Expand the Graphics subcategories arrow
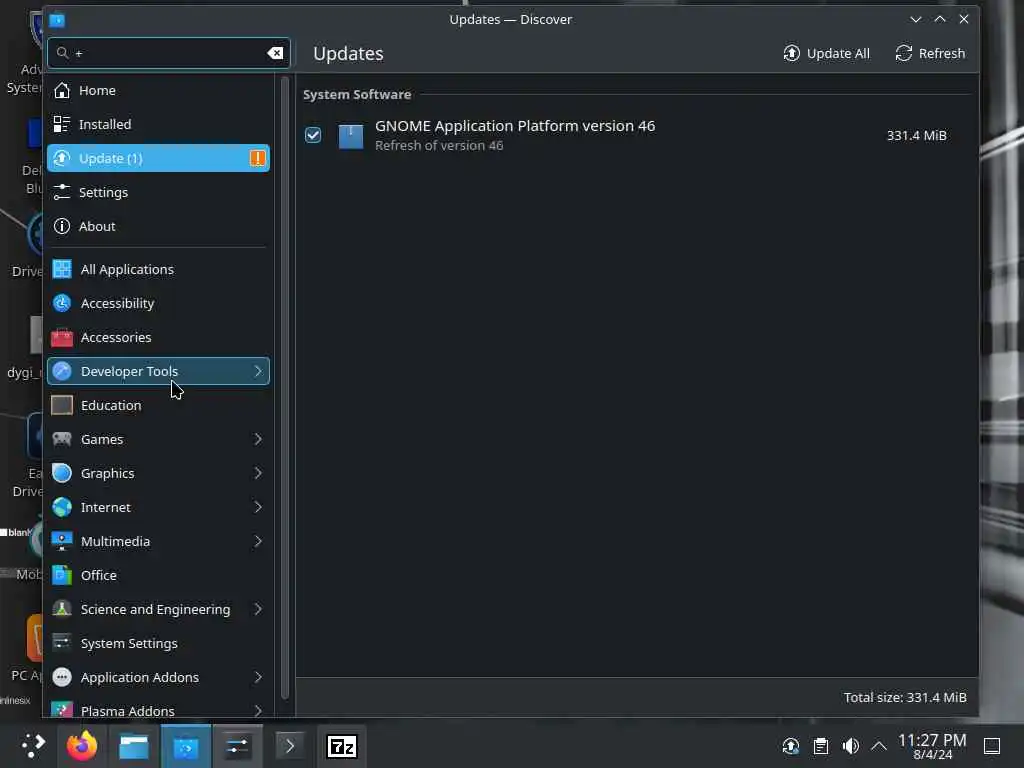This screenshot has height=768, width=1024. pos(258,473)
